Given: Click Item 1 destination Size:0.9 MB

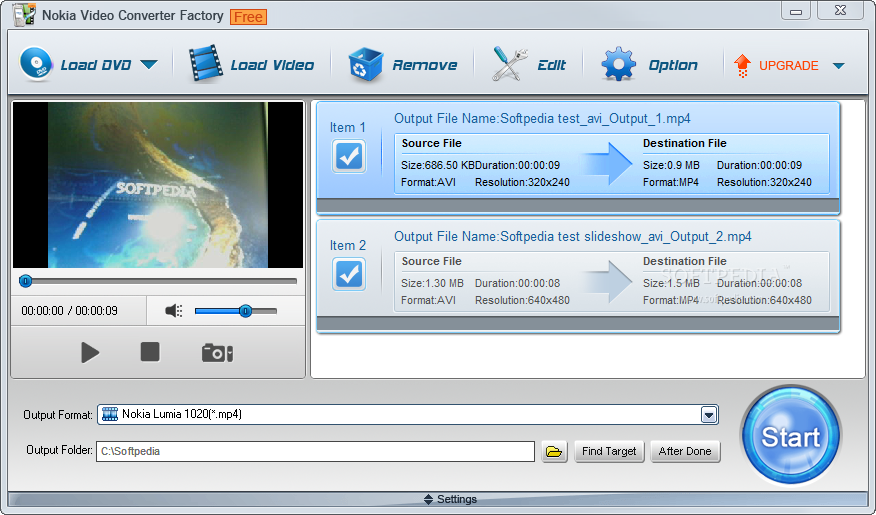Looking at the screenshot, I should coord(671,165).
